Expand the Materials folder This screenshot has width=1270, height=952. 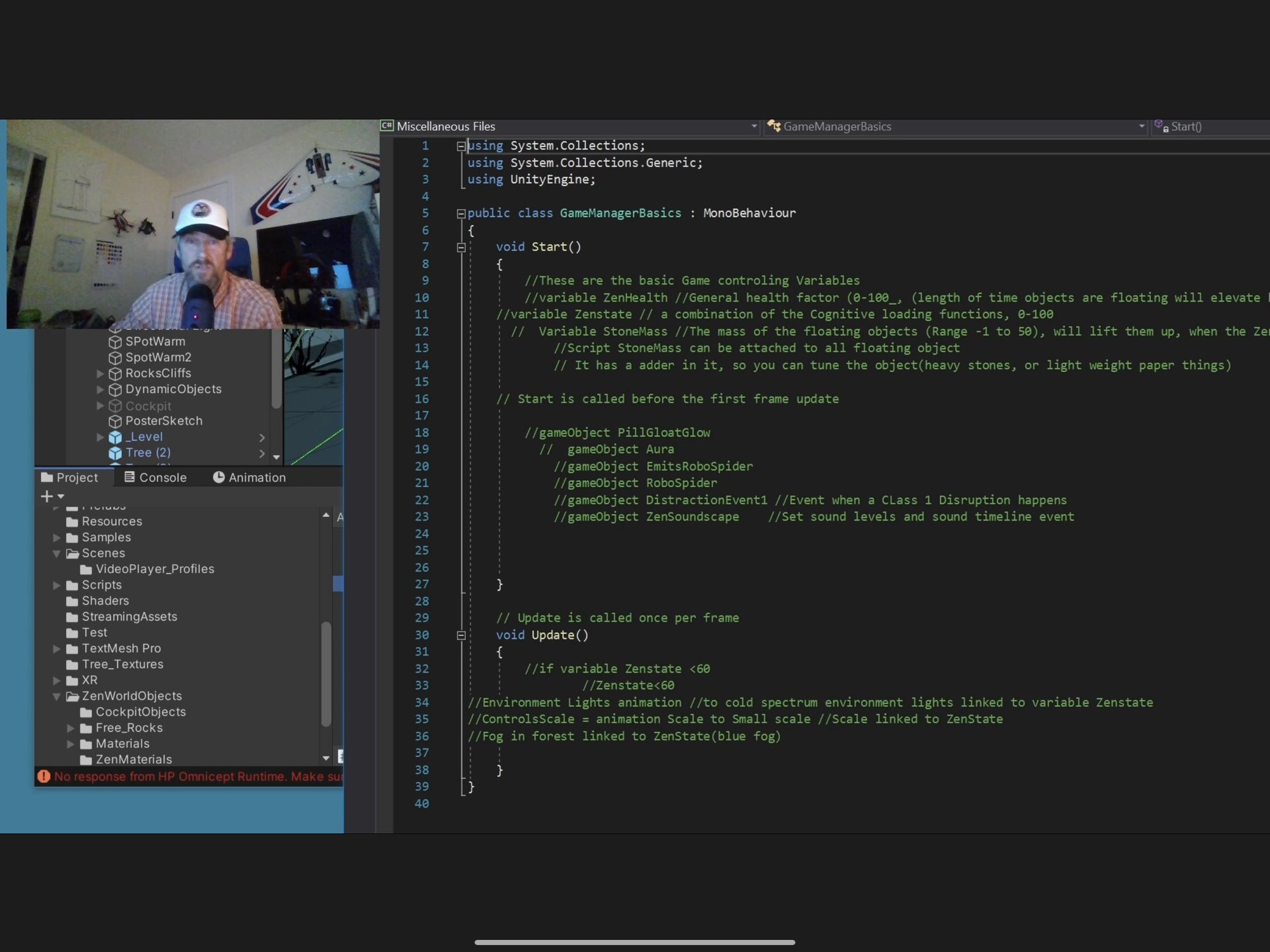(70, 744)
